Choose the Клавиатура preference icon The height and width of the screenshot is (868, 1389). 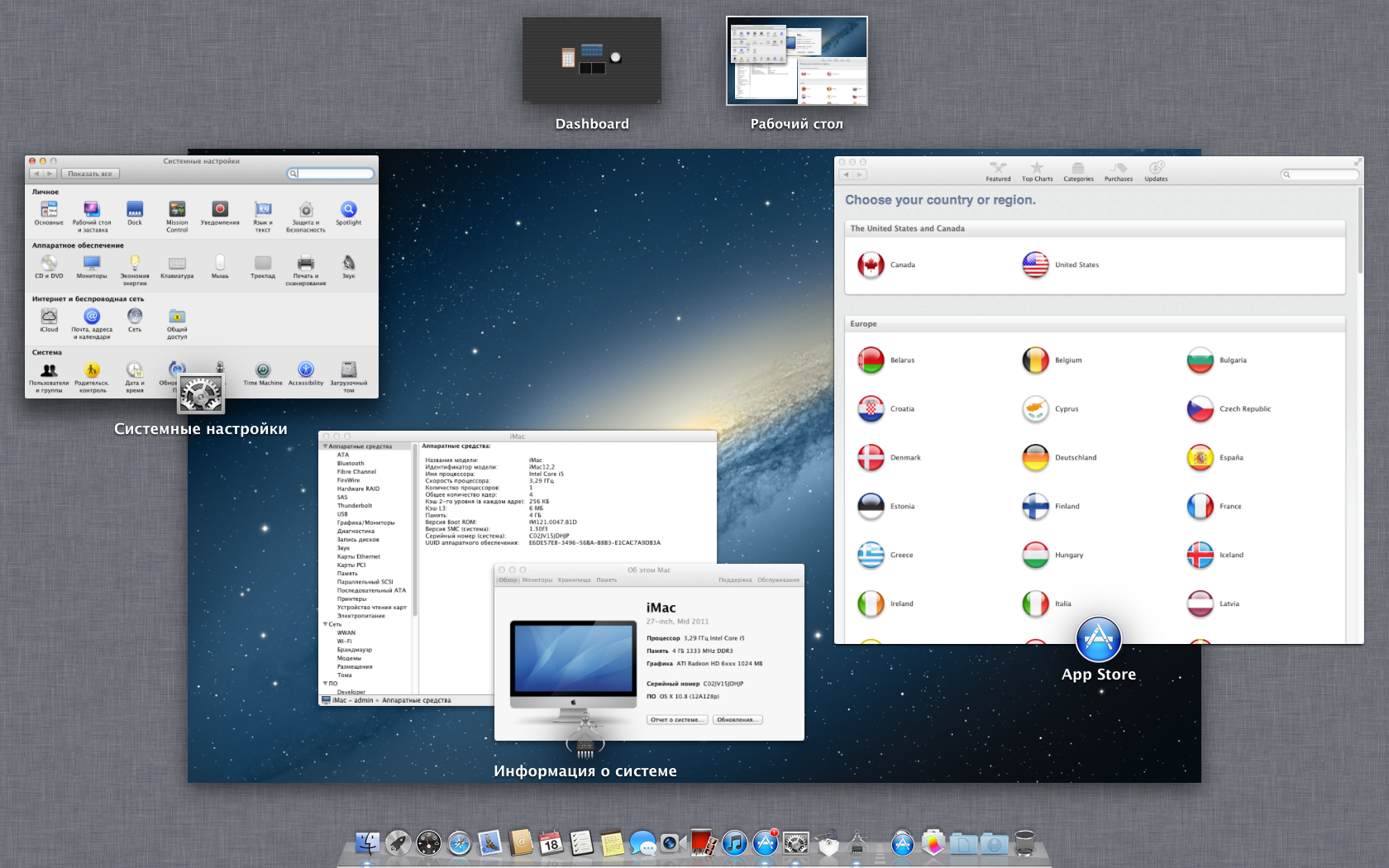(177, 267)
